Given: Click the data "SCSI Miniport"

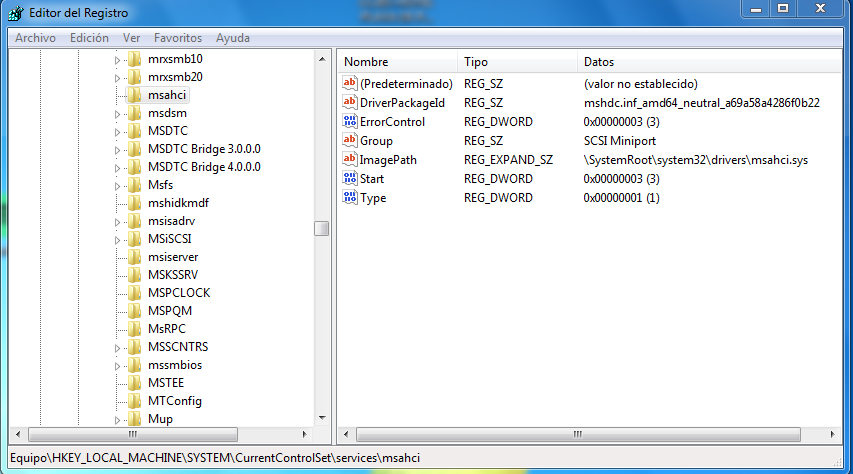Looking at the screenshot, I should [x=620, y=141].
